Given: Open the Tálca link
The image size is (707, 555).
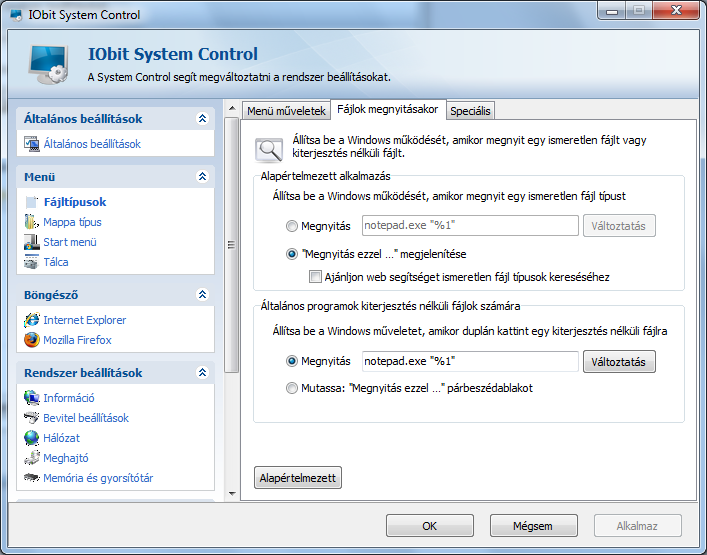Looking at the screenshot, I should coord(56,262).
